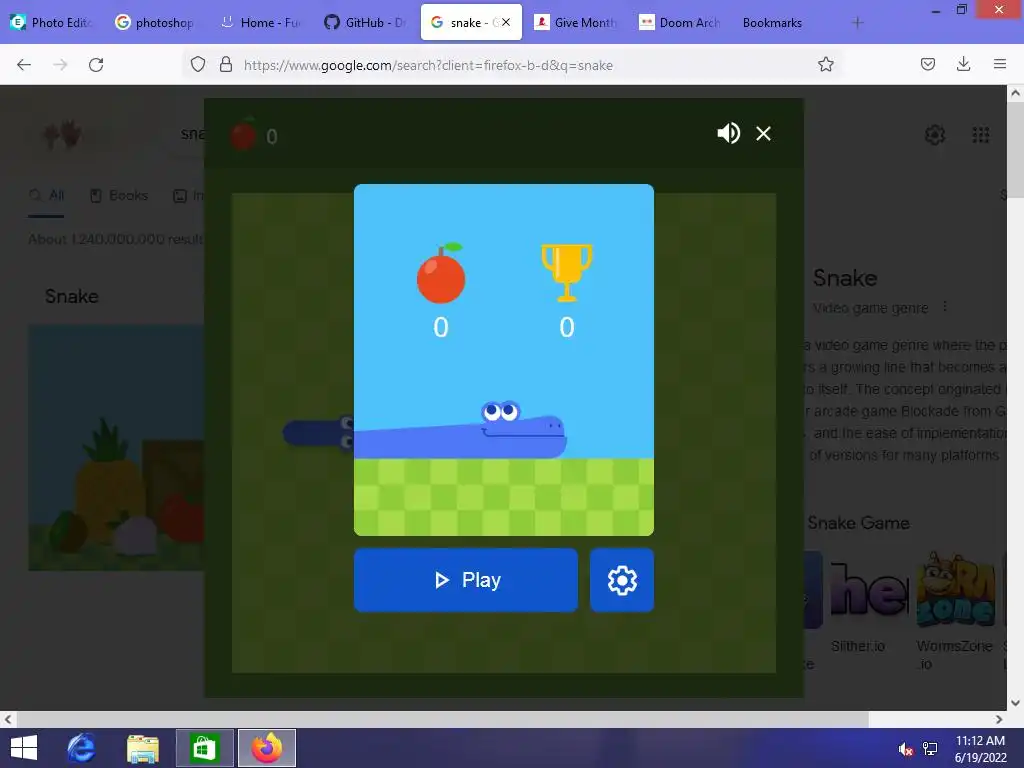The width and height of the screenshot is (1024, 768).
Task: Open more options next to Video game genre
Action: pyautogui.click(x=944, y=307)
